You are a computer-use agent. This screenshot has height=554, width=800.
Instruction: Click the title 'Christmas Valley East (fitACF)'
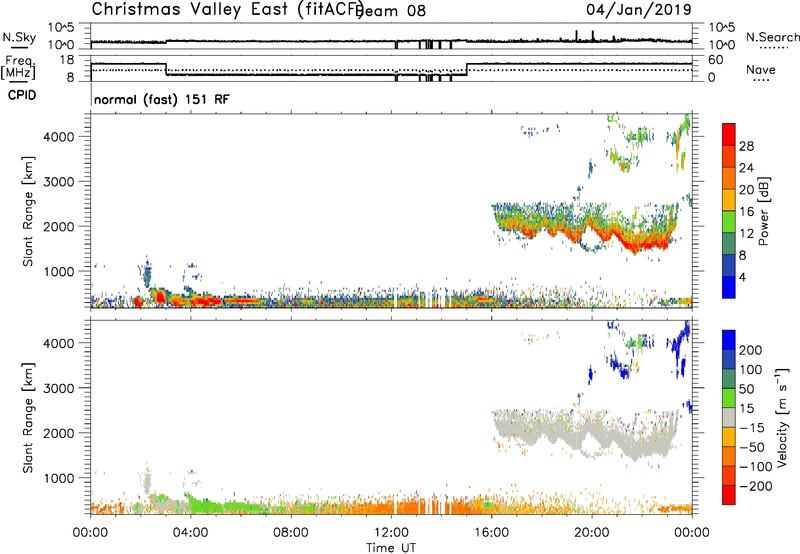[228, 9]
